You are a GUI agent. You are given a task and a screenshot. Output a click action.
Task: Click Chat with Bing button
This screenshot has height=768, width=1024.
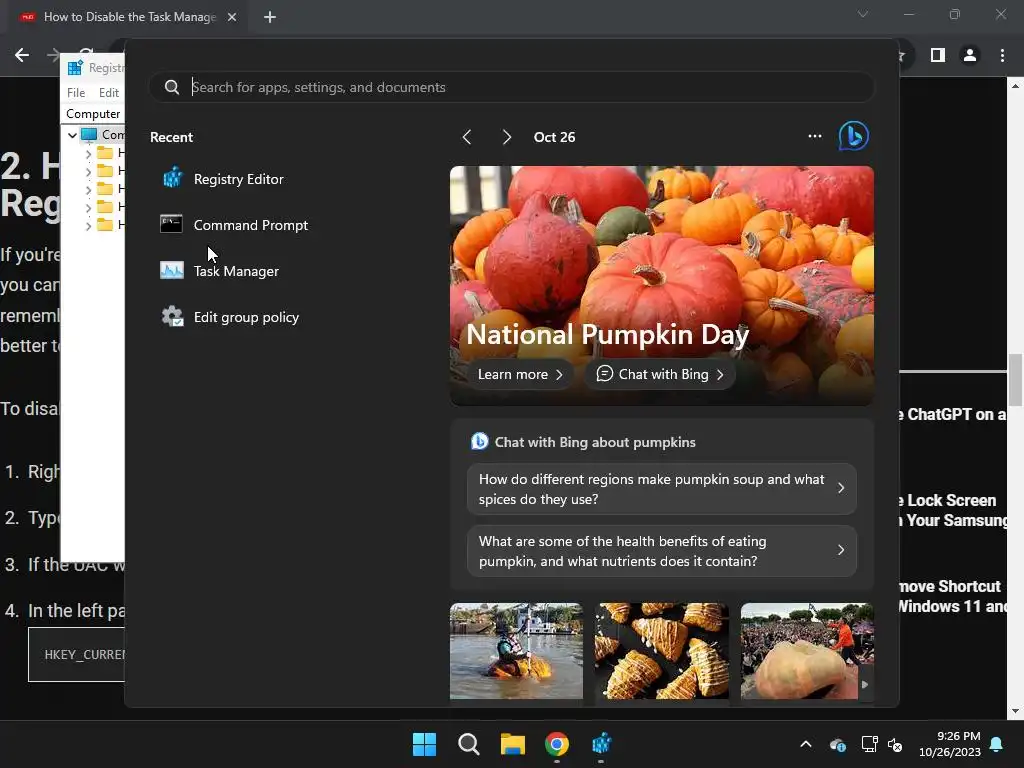coord(660,375)
